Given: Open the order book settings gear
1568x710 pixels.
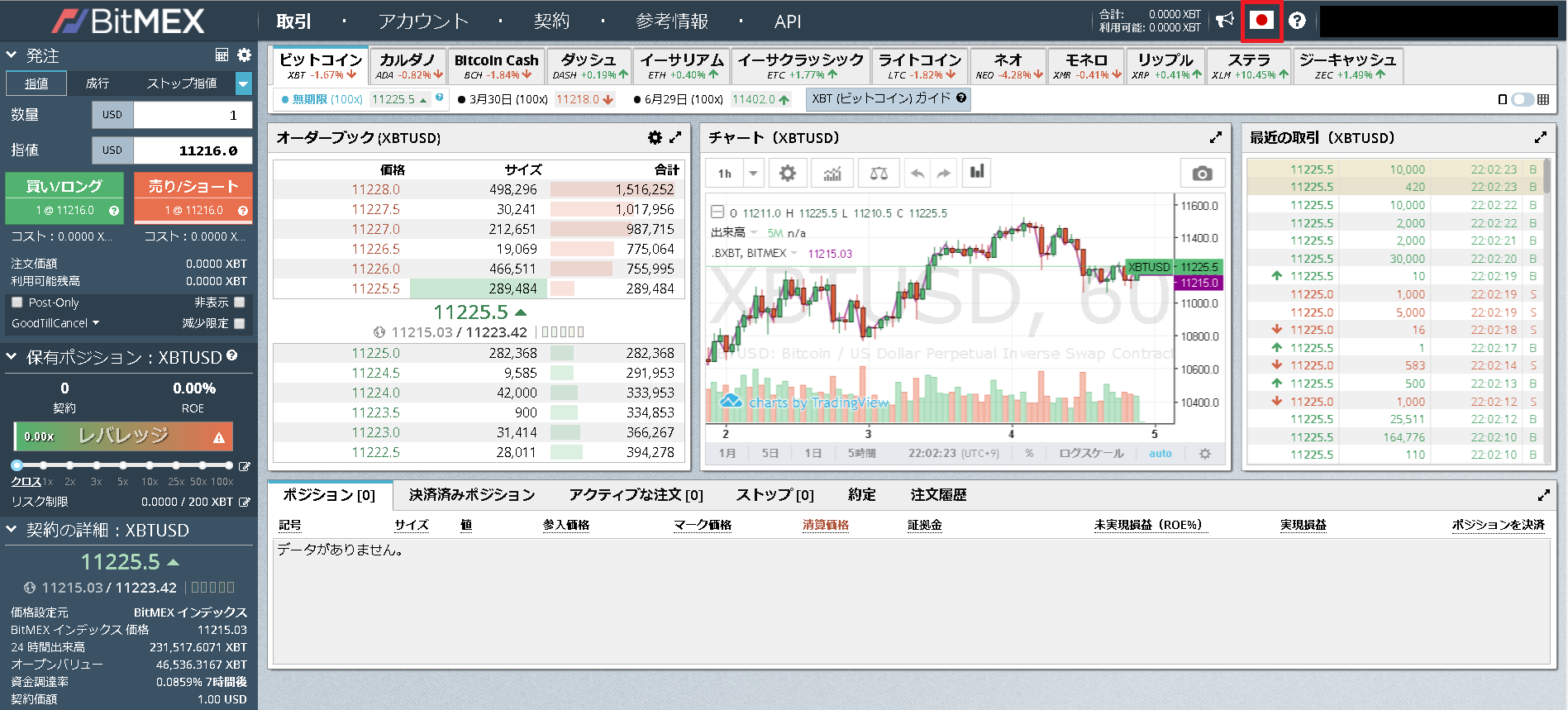Looking at the screenshot, I should [655, 137].
